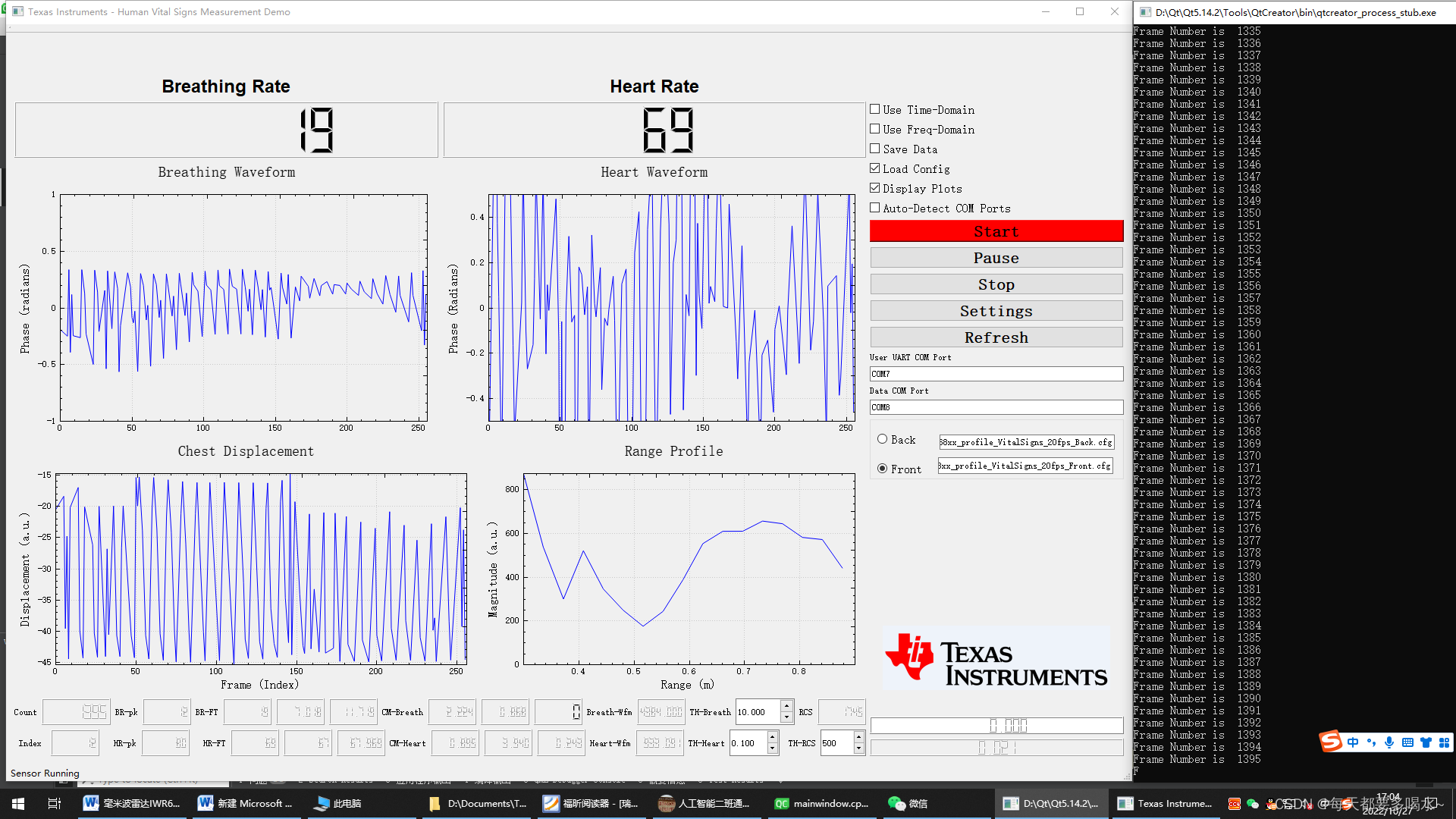
Task: Switch to Qt Creator mainwindow.cpp taskbar item
Action: pos(821,803)
